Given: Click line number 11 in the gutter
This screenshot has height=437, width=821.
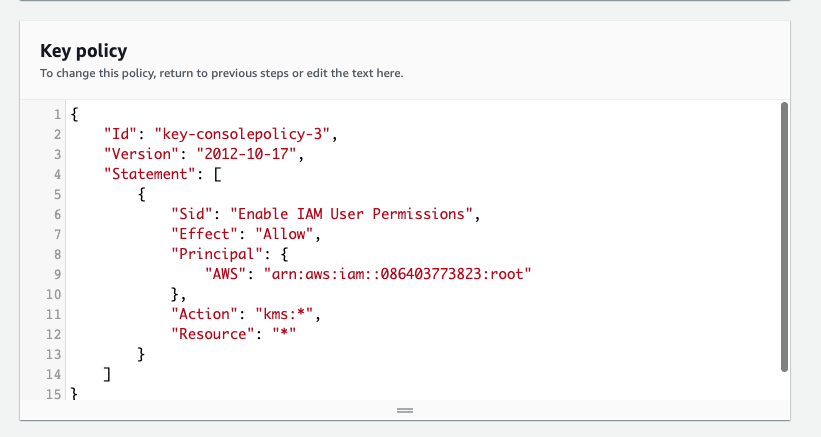Looking at the screenshot, I should tap(55, 314).
